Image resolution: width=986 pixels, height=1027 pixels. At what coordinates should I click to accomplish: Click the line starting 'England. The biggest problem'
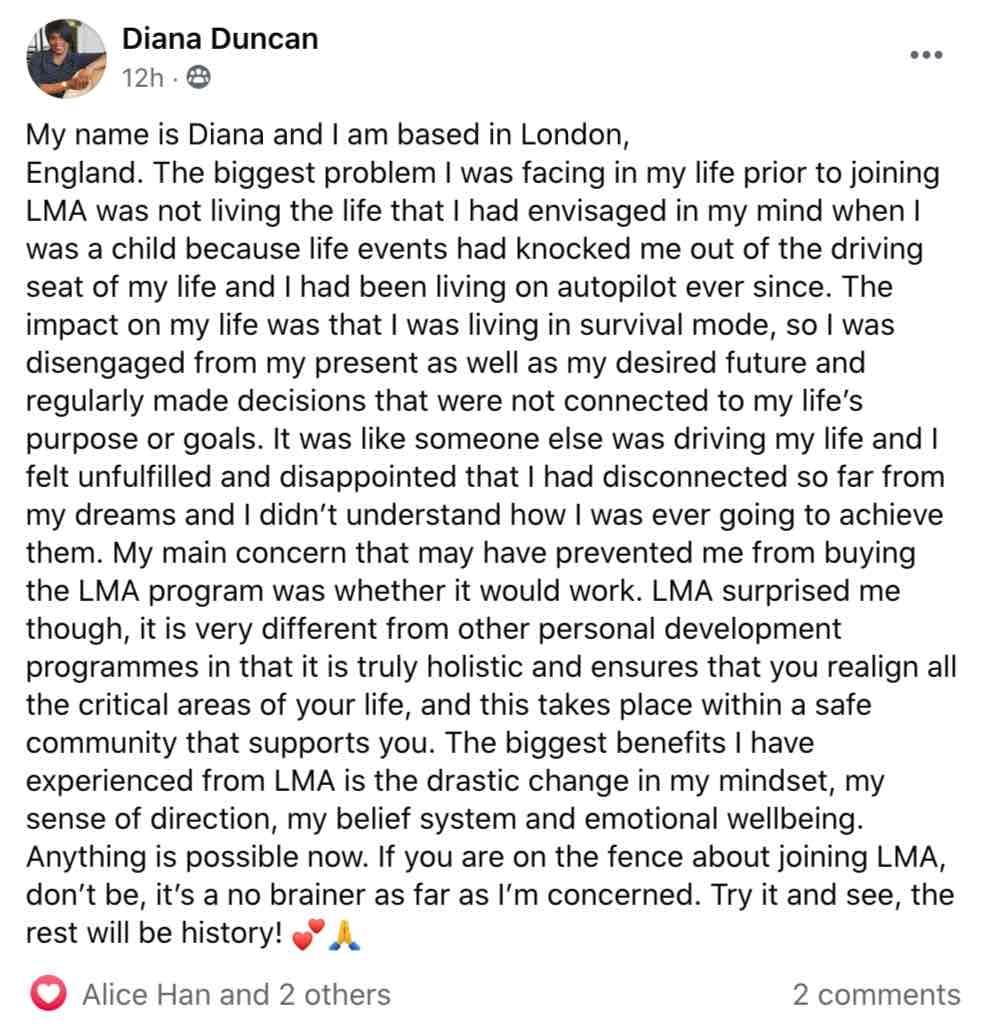click(483, 174)
